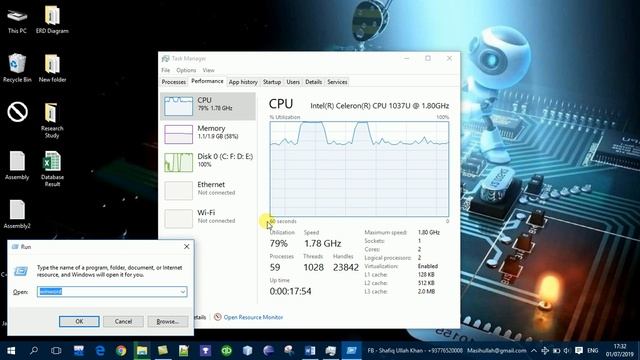Click the up time 0:00:17:54
Viewport: 640px width, 360px height.
tap(290, 291)
